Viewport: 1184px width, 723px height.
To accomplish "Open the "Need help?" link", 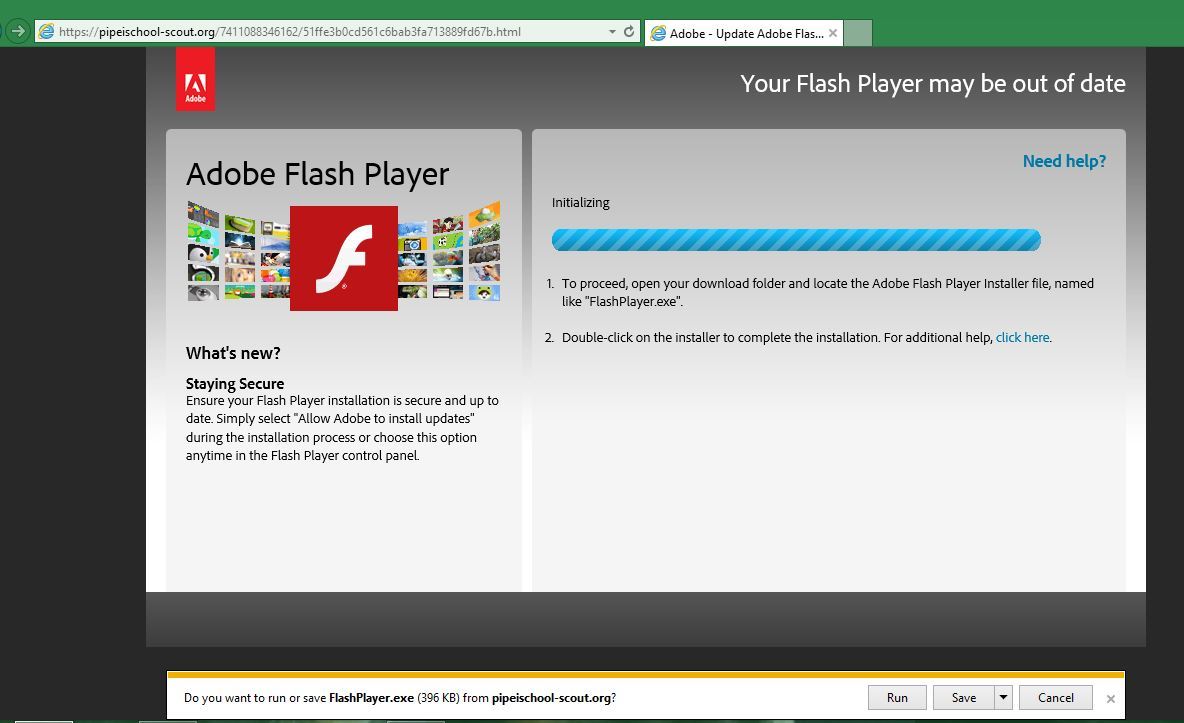I will pos(1064,161).
